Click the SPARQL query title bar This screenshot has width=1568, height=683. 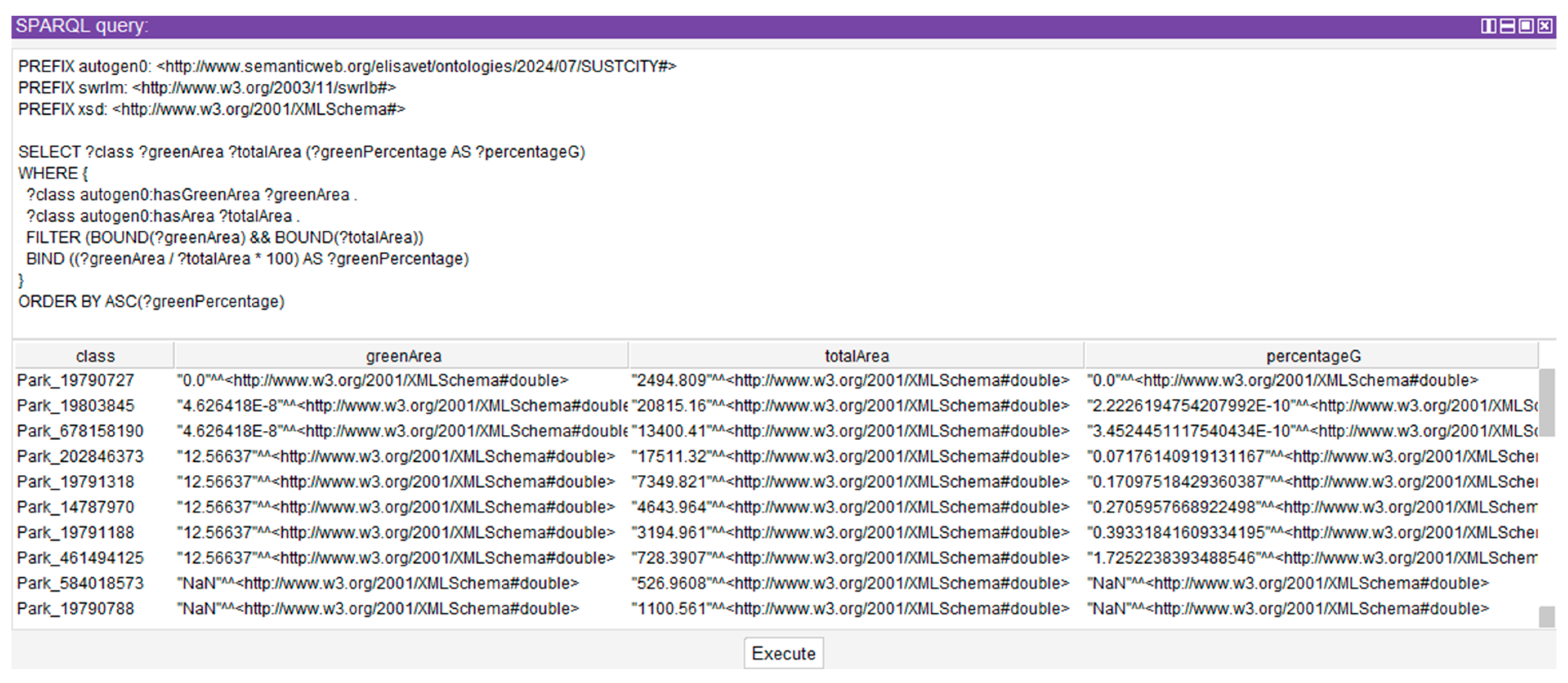point(730,26)
